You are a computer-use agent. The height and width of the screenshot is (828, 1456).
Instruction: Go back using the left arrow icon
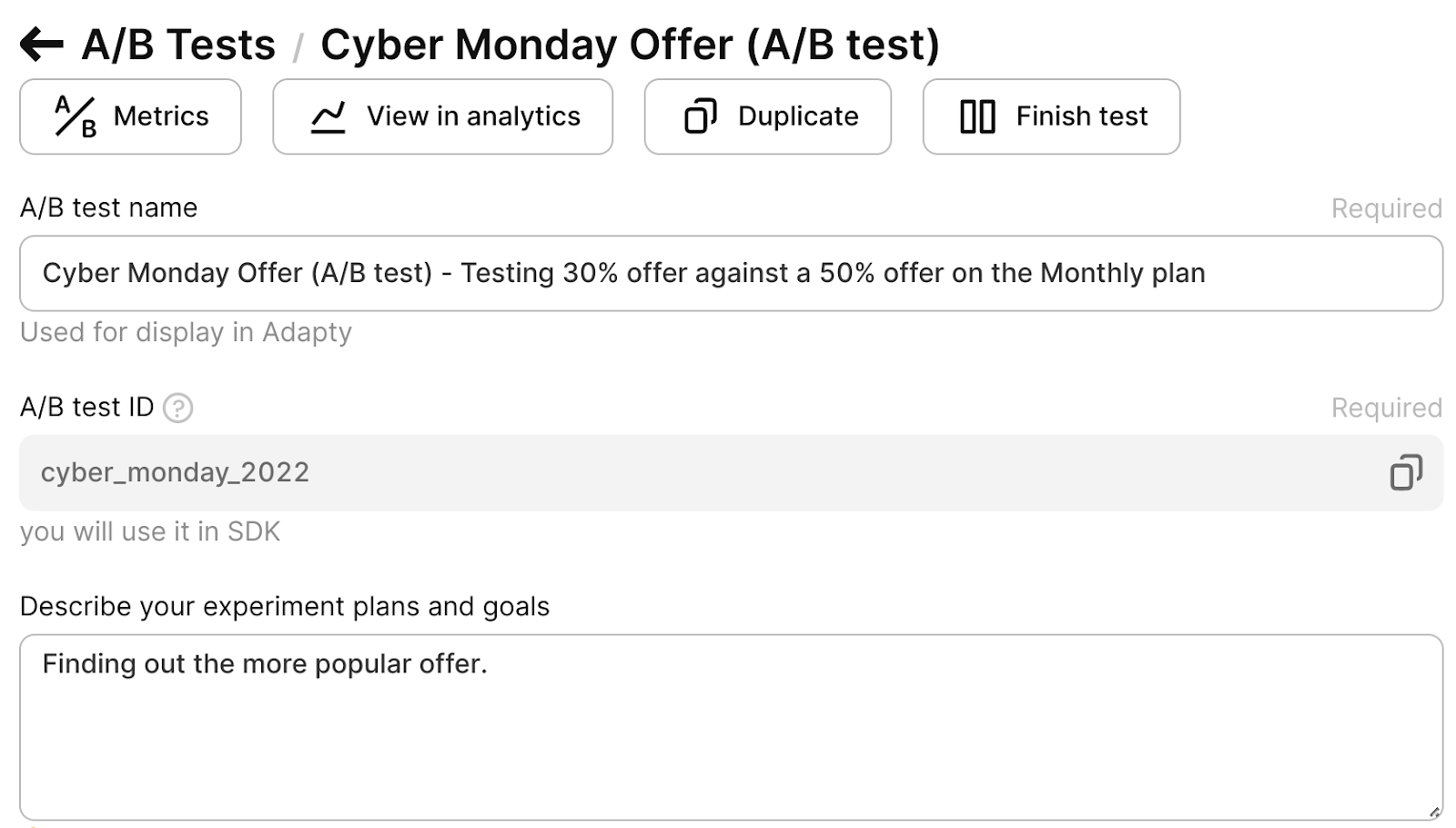(x=42, y=44)
